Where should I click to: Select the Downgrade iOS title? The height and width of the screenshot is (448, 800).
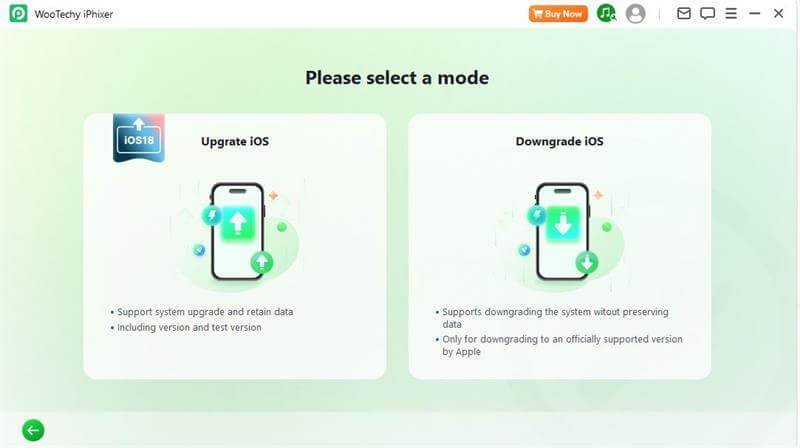click(559, 141)
